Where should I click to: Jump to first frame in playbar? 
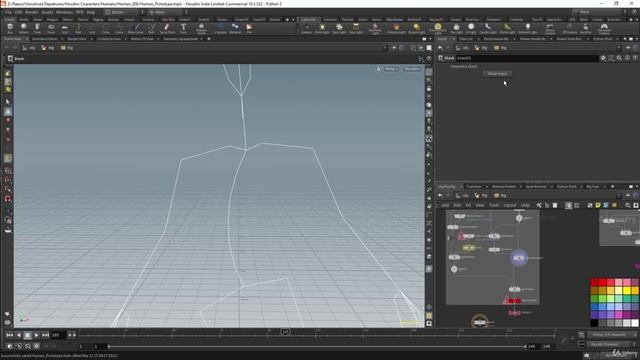[9, 335]
